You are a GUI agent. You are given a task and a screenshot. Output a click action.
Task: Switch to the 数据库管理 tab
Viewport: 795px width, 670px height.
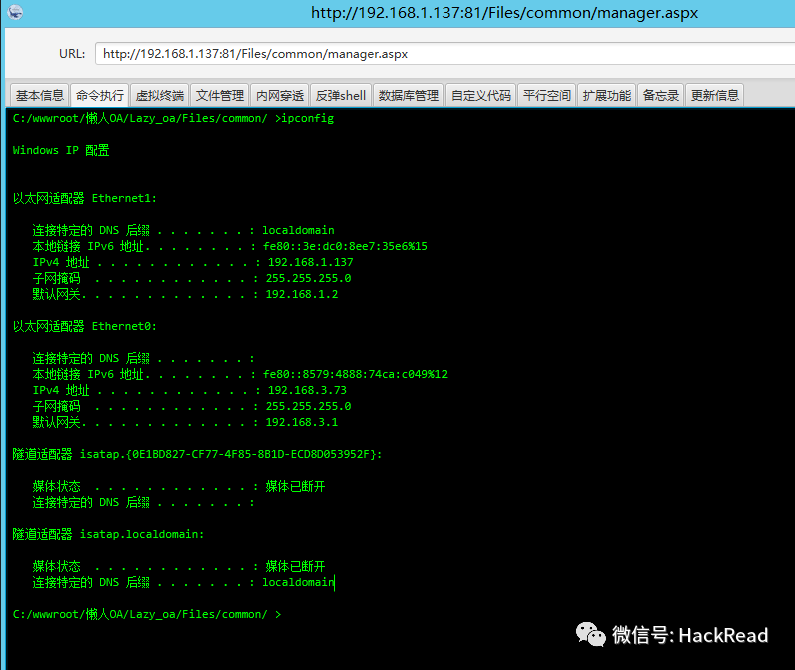[409, 95]
